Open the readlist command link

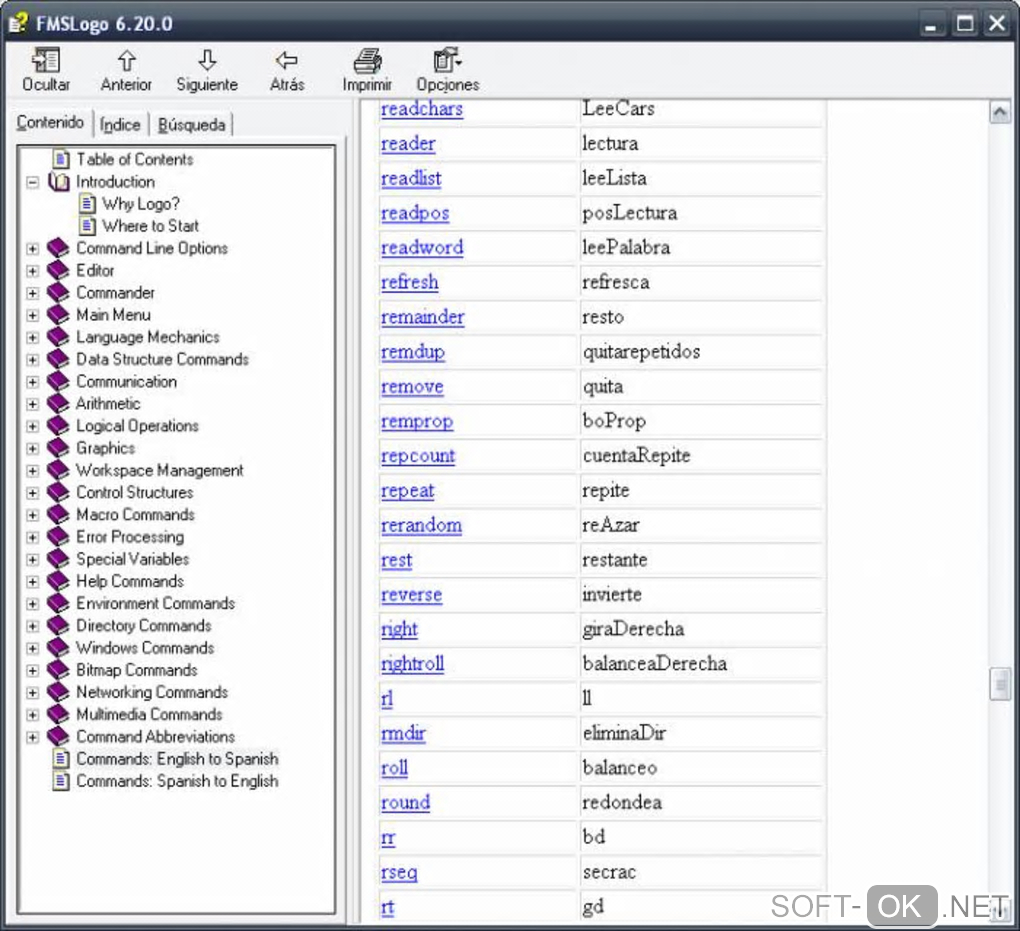(411, 178)
